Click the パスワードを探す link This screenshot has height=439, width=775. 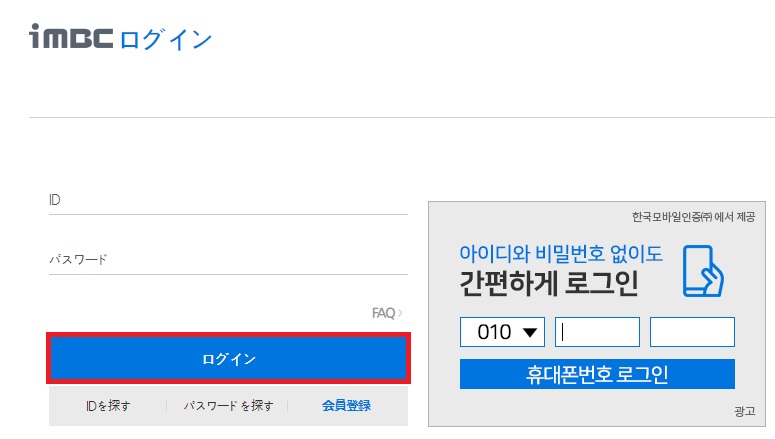pos(228,406)
